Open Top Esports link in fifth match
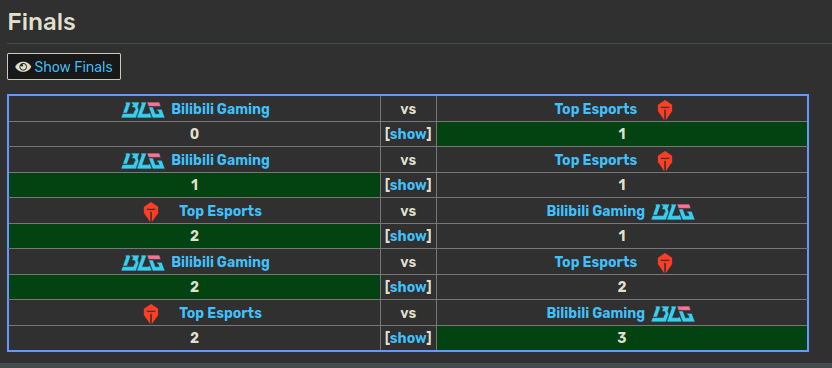The image size is (832, 368). (220, 313)
